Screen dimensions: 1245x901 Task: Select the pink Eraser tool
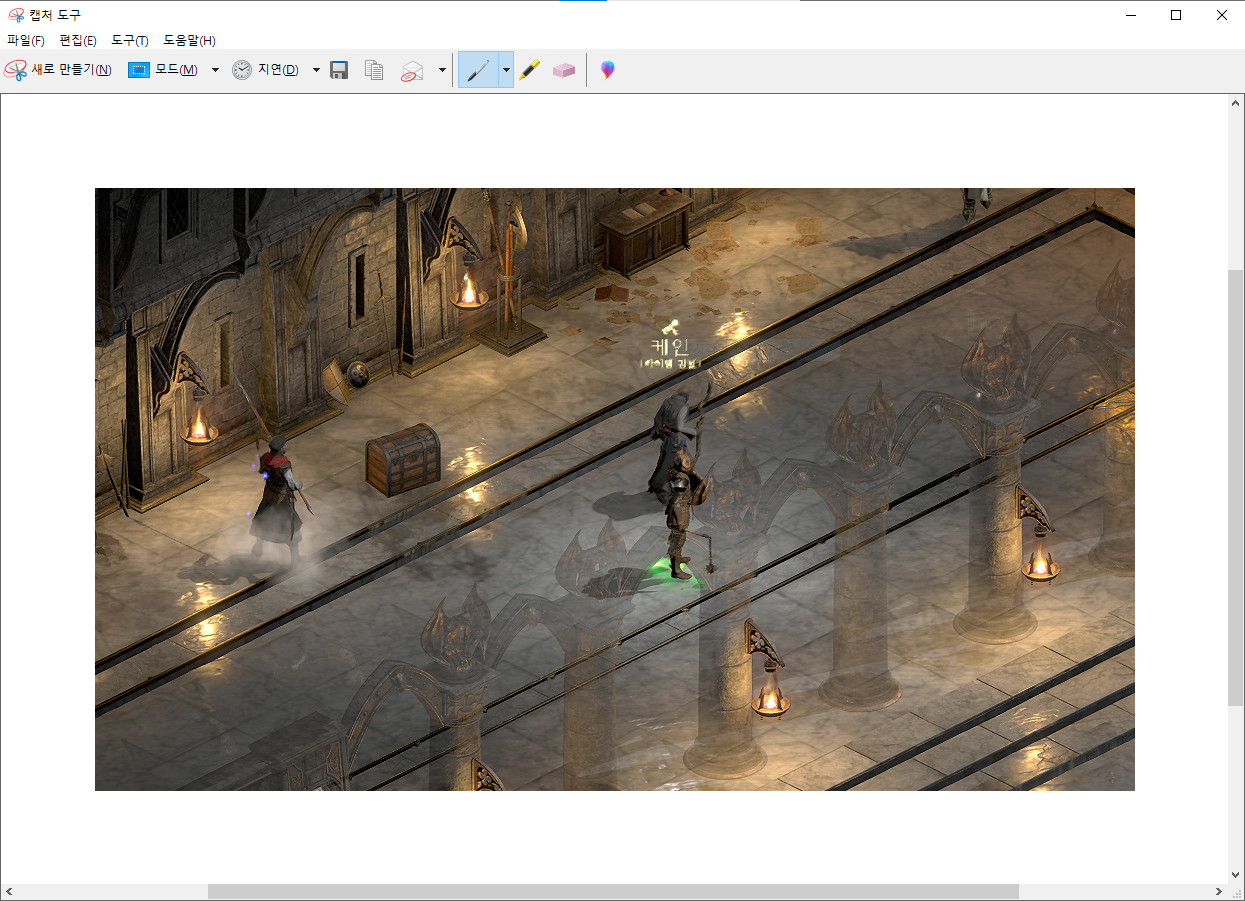pos(564,70)
